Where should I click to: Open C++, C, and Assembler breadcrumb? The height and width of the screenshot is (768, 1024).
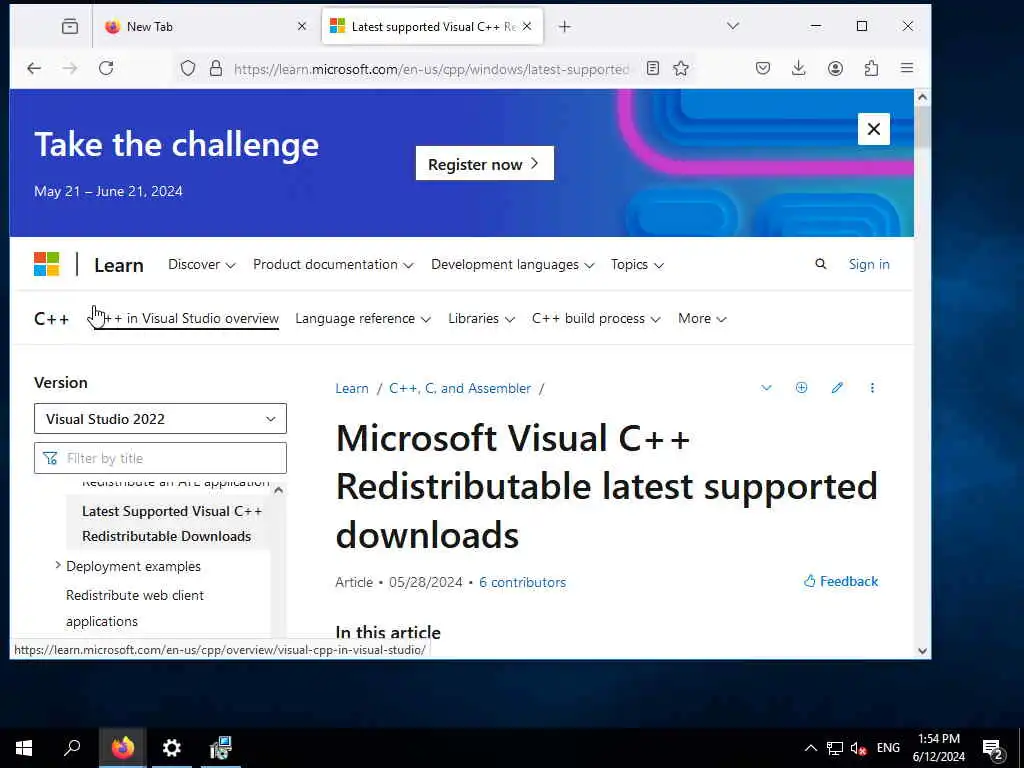coord(460,389)
